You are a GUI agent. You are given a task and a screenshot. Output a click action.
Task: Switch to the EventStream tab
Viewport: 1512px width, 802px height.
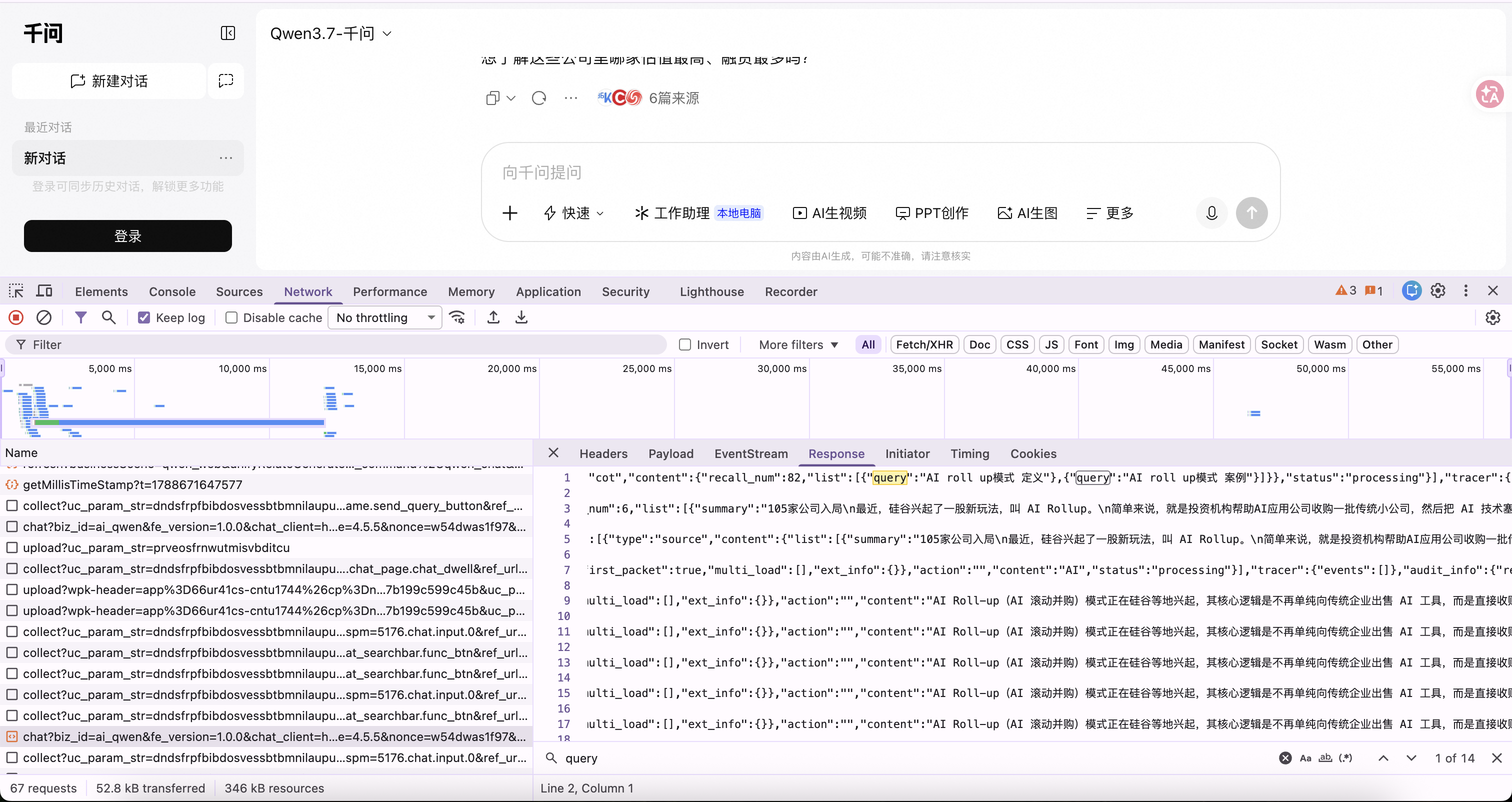750,454
